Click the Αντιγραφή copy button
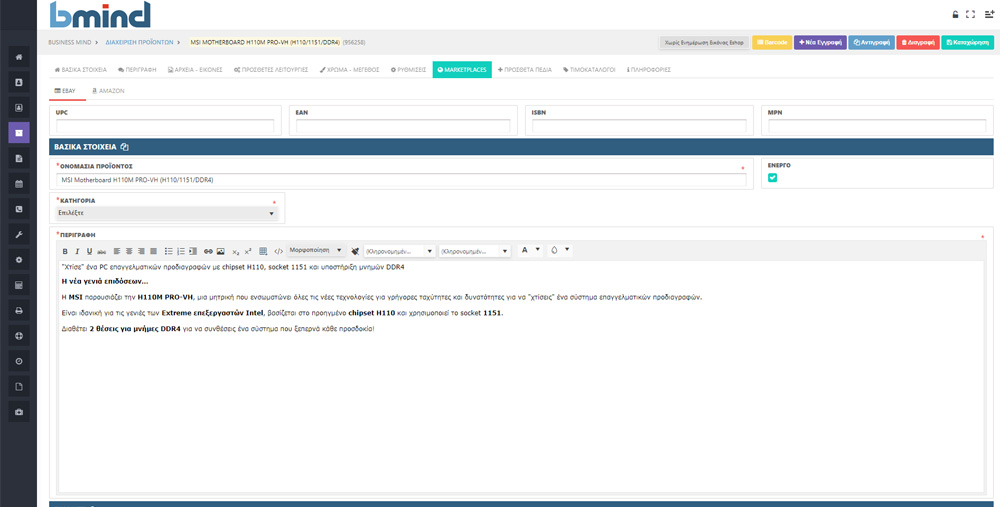Viewport: 1000px width, 507px height. coord(871,43)
